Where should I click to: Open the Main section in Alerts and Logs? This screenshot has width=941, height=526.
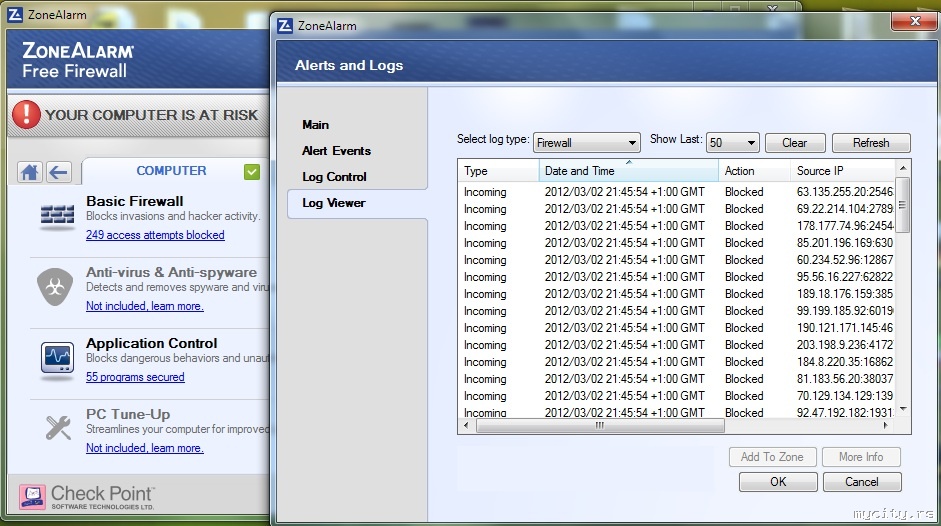coord(316,125)
